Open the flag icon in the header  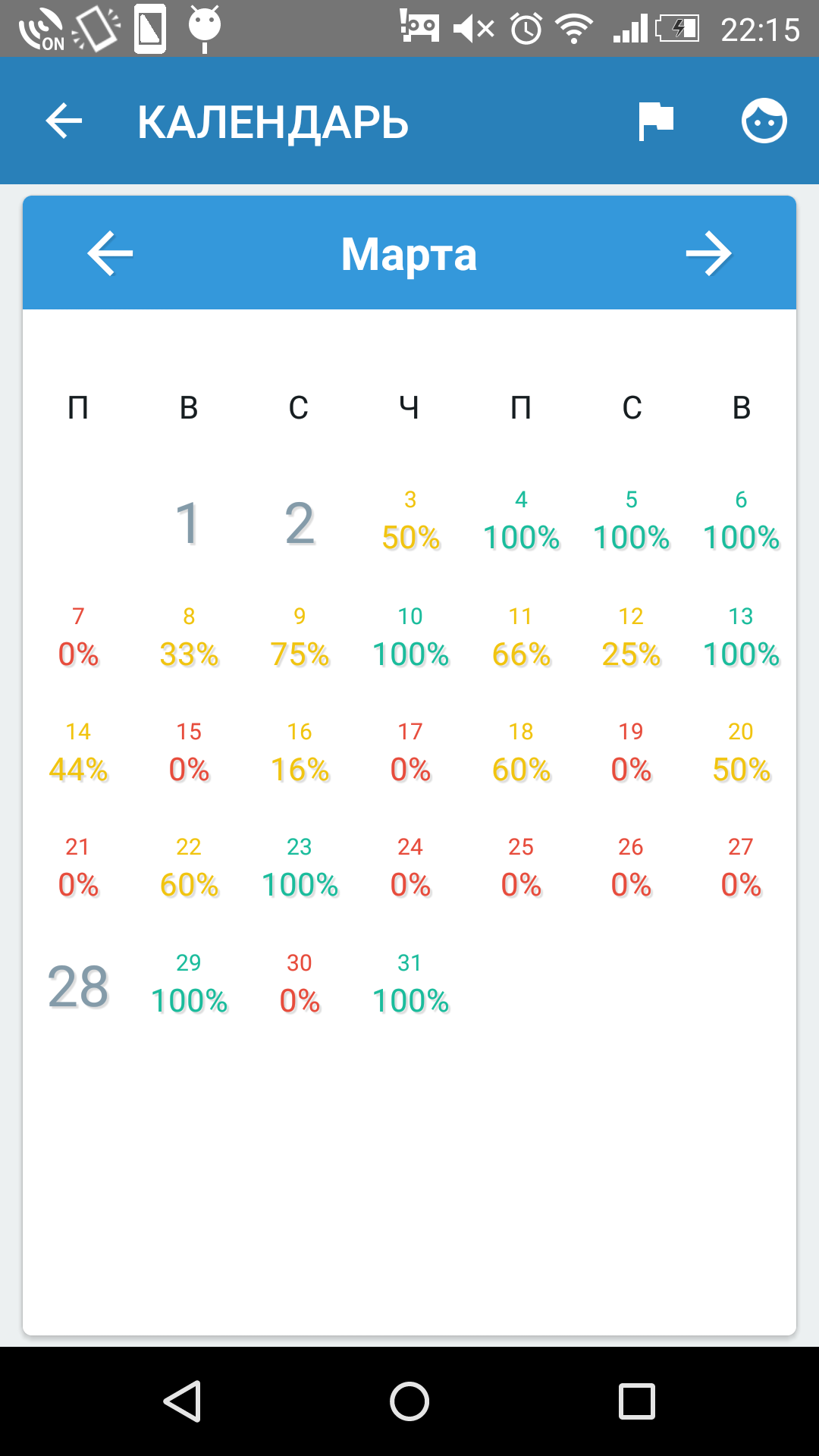click(656, 121)
